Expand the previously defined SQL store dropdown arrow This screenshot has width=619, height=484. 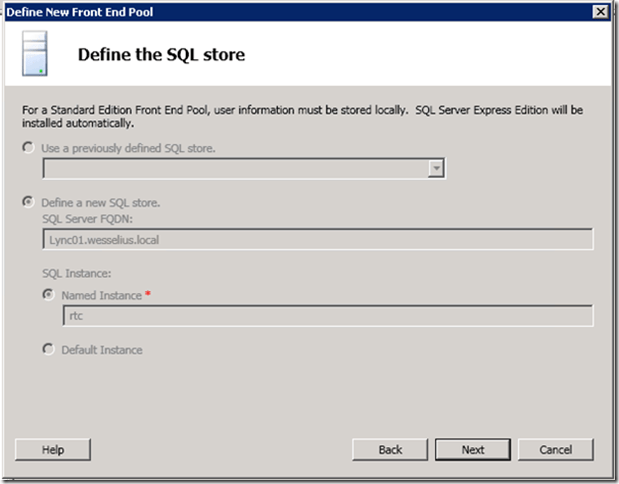pos(435,168)
